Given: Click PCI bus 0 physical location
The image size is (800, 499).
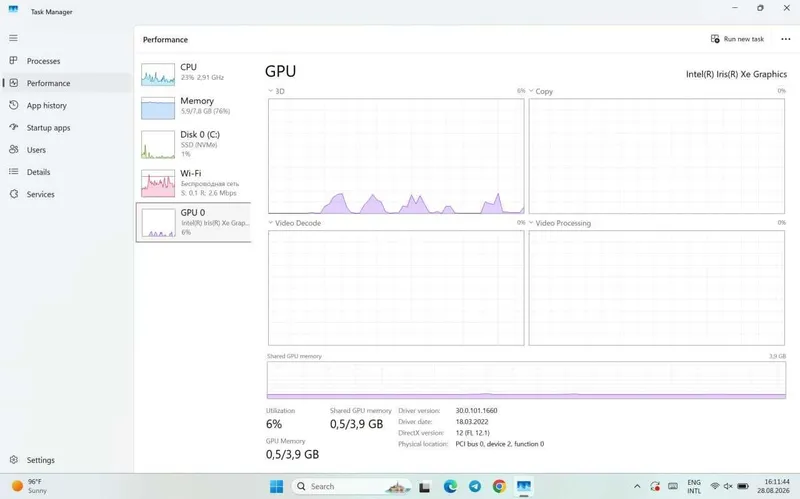Looking at the screenshot, I should (499, 444).
